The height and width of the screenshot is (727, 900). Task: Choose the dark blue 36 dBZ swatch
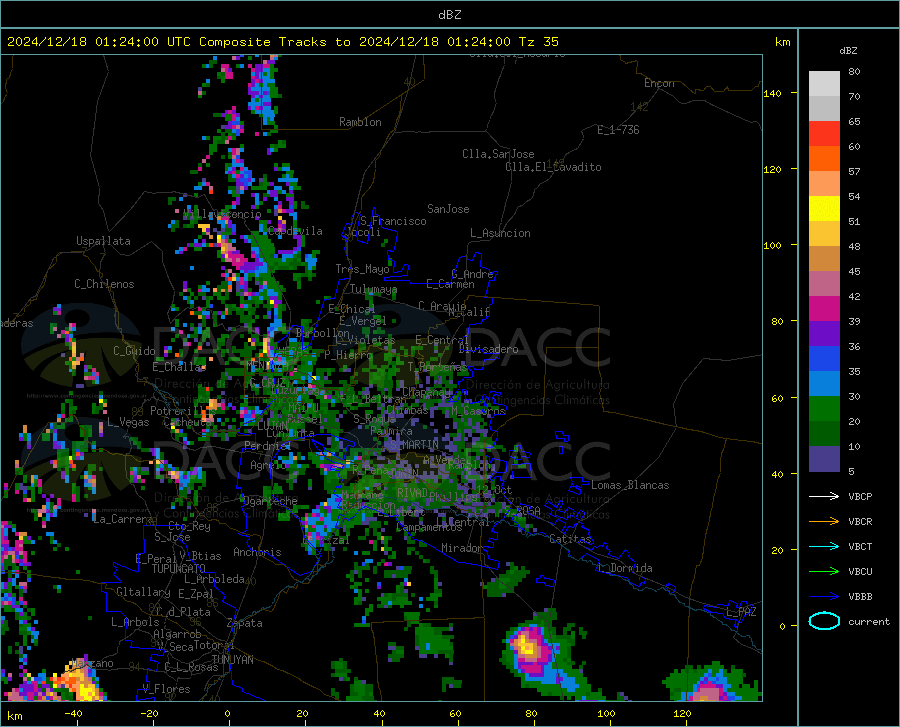coord(824,359)
